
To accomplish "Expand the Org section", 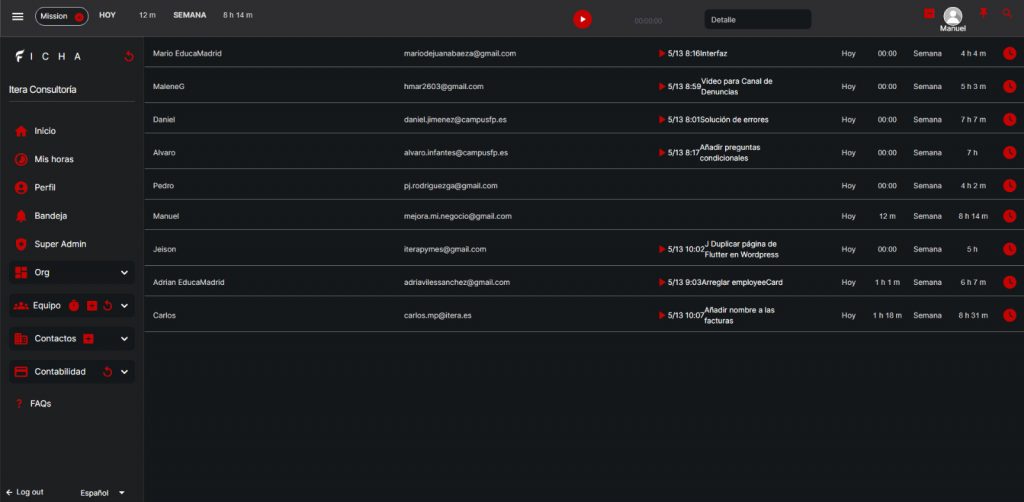I will [x=124, y=273].
